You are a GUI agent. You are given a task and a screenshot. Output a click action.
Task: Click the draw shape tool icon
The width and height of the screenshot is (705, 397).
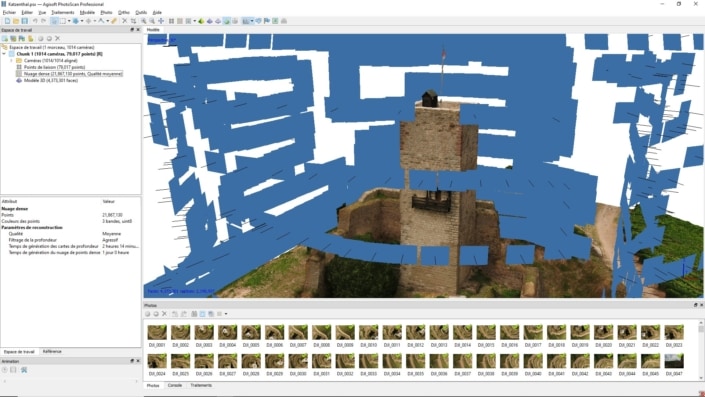pos(101,21)
